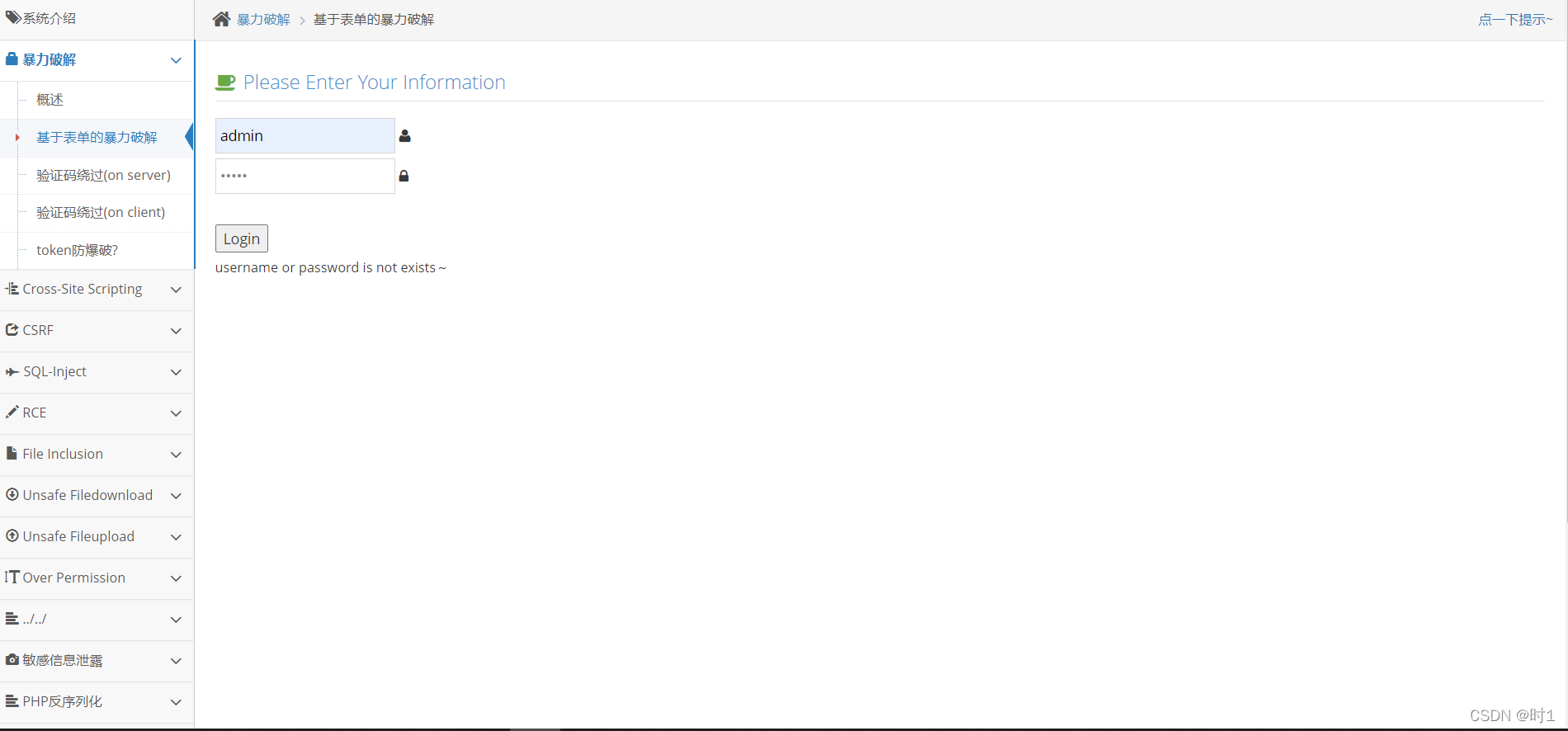Image resolution: width=1568 pixels, height=731 pixels.
Task: Open token防爆破? submenu item
Action: [78, 250]
